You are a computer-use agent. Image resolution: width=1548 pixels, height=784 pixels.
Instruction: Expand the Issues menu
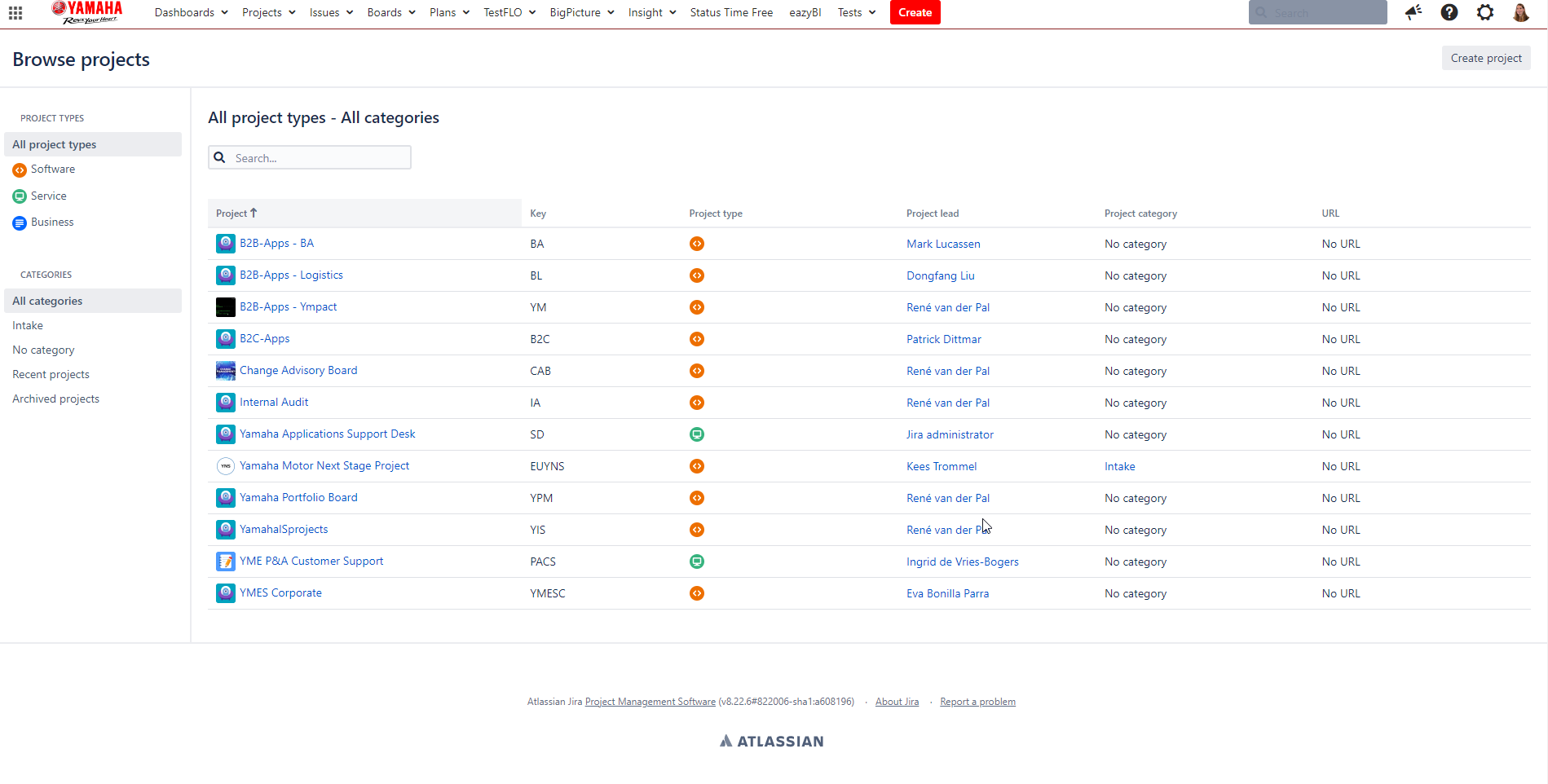[331, 12]
